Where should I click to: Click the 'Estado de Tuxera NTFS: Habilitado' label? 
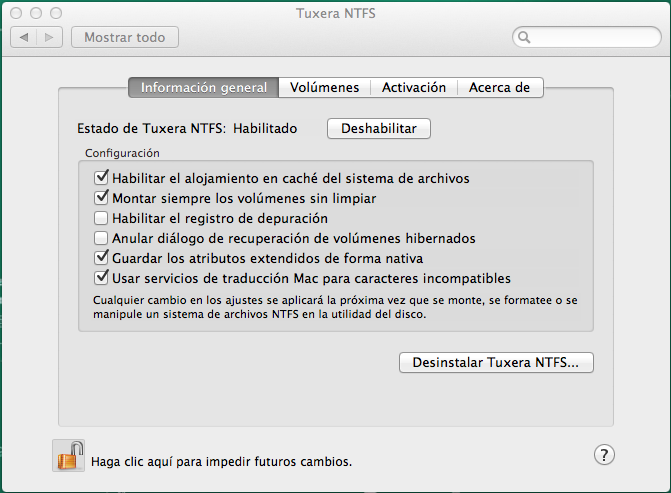coord(187,128)
